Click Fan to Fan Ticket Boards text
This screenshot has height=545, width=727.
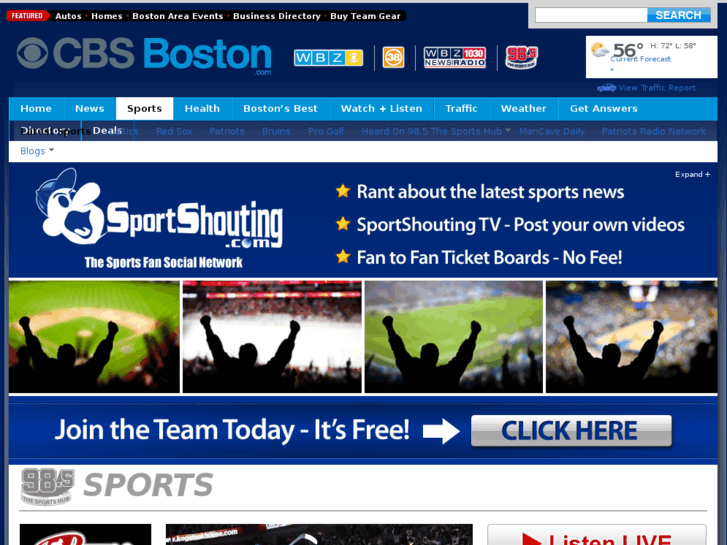[489, 257]
